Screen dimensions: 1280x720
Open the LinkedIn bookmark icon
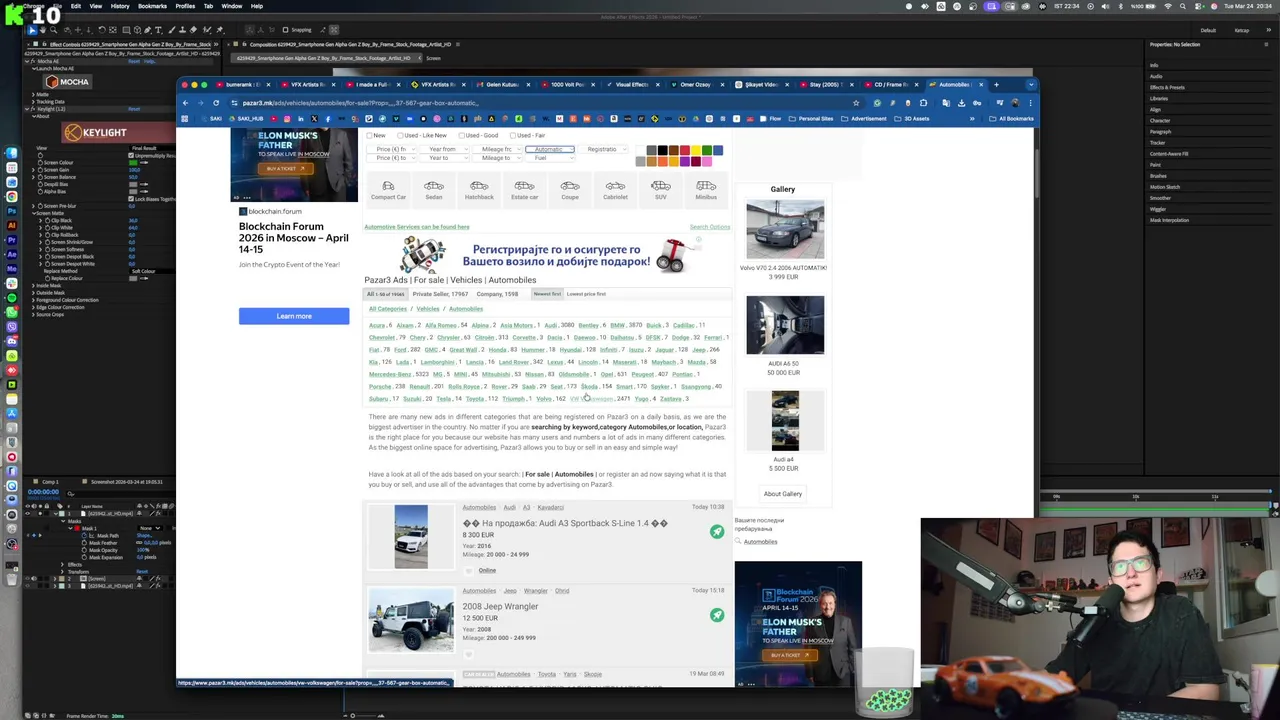pyautogui.click(x=300, y=119)
